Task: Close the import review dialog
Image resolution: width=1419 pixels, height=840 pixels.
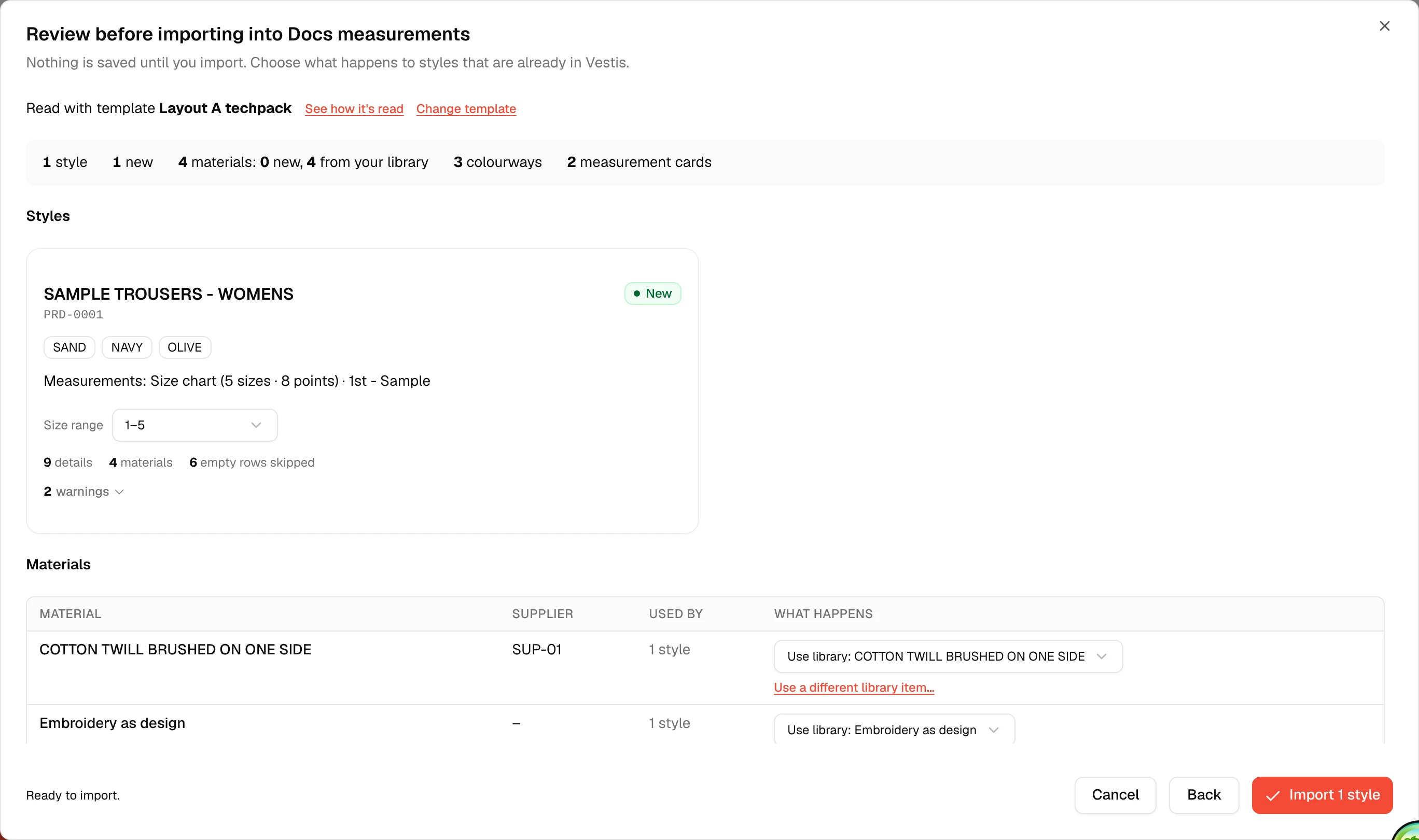Action: click(x=1384, y=26)
